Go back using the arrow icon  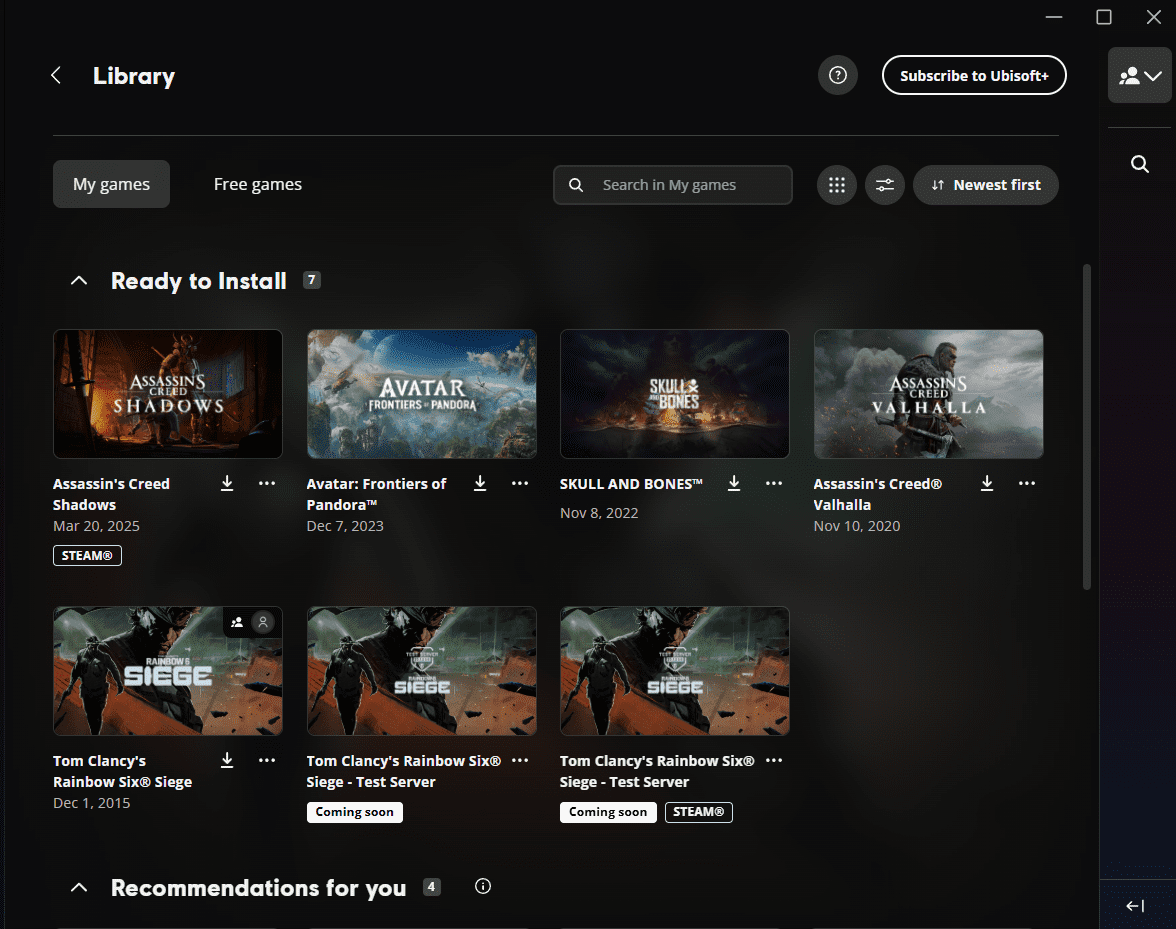coord(56,75)
